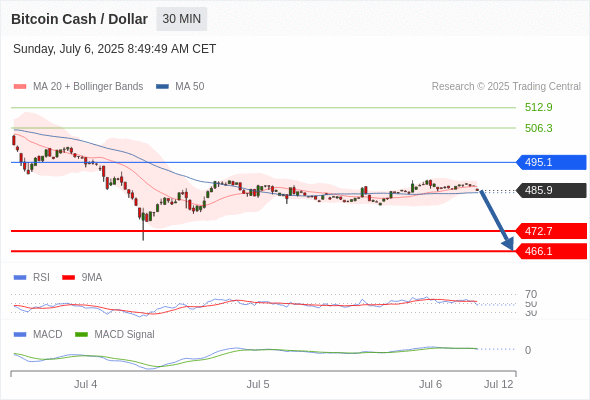Click the MA 50 blue legend swatch
This screenshot has height=400, width=590.
[x=162, y=87]
